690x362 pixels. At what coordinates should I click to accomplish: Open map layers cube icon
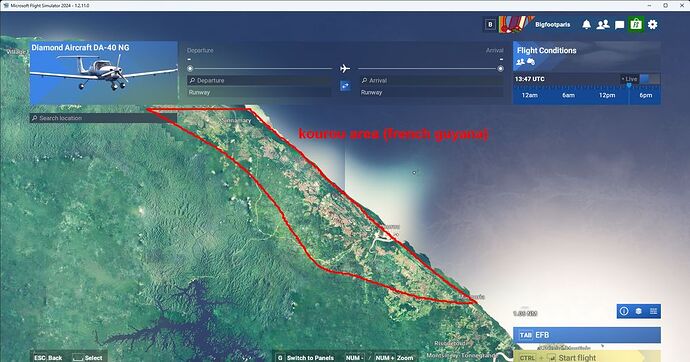tap(639, 311)
